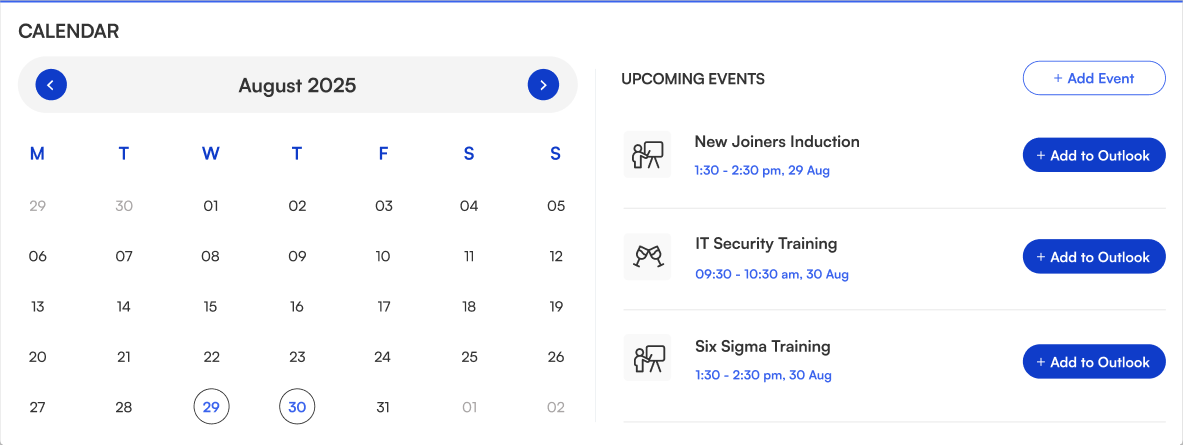The height and width of the screenshot is (445, 1183).
Task: Click the IT Security Training event icon
Action: pyautogui.click(x=647, y=257)
